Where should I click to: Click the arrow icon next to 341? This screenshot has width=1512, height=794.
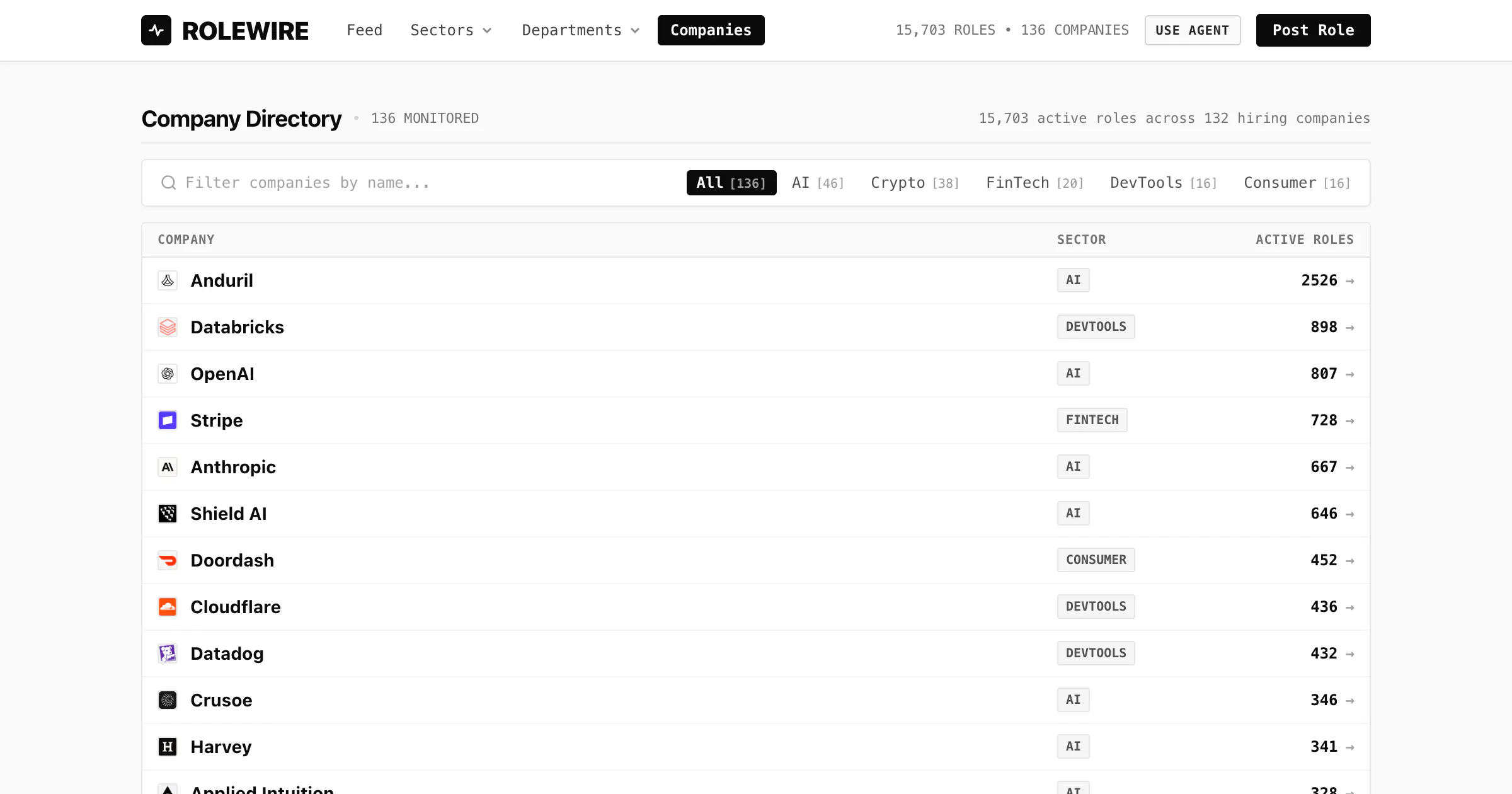(1349, 747)
